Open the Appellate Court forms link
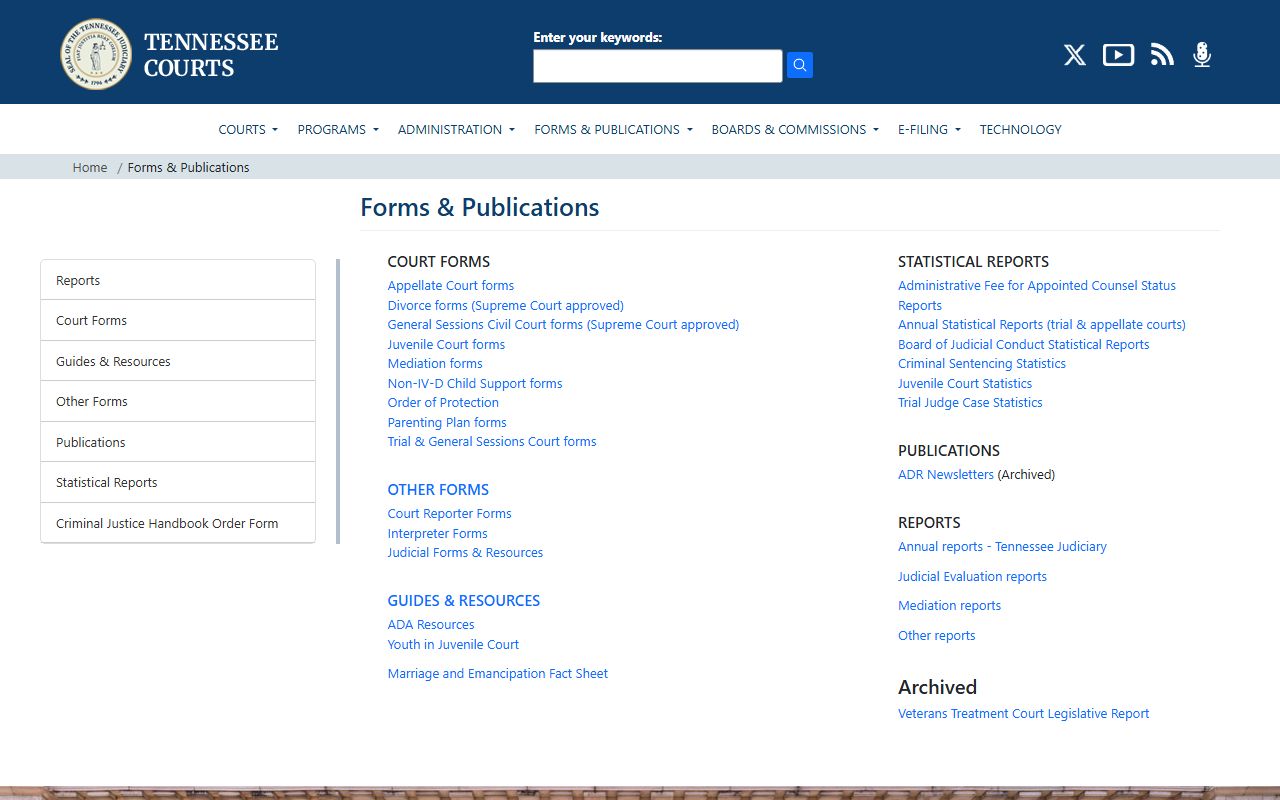 [451, 285]
